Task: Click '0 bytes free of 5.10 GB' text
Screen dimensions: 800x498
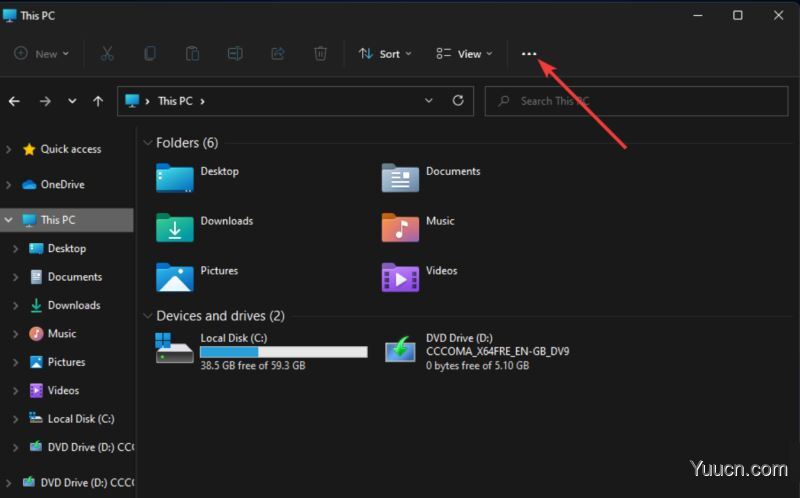Action: tap(478, 366)
